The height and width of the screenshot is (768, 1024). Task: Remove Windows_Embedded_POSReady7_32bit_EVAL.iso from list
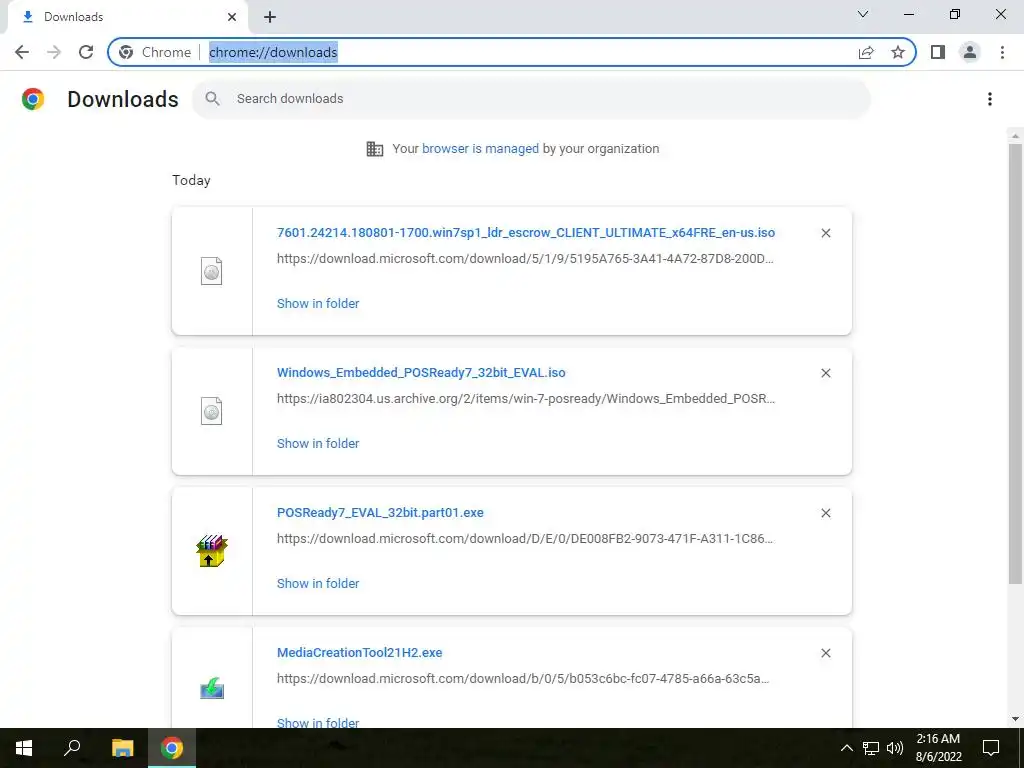coord(825,373)
